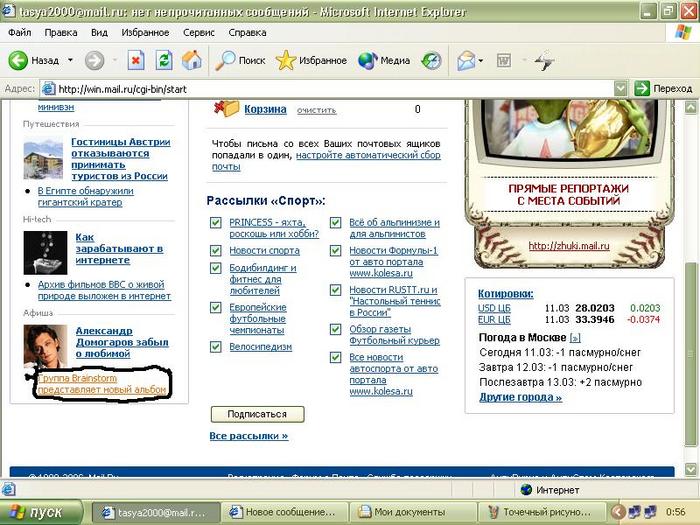
Task: Stop page loading with red X icon
Action: [x=136, y=60]
